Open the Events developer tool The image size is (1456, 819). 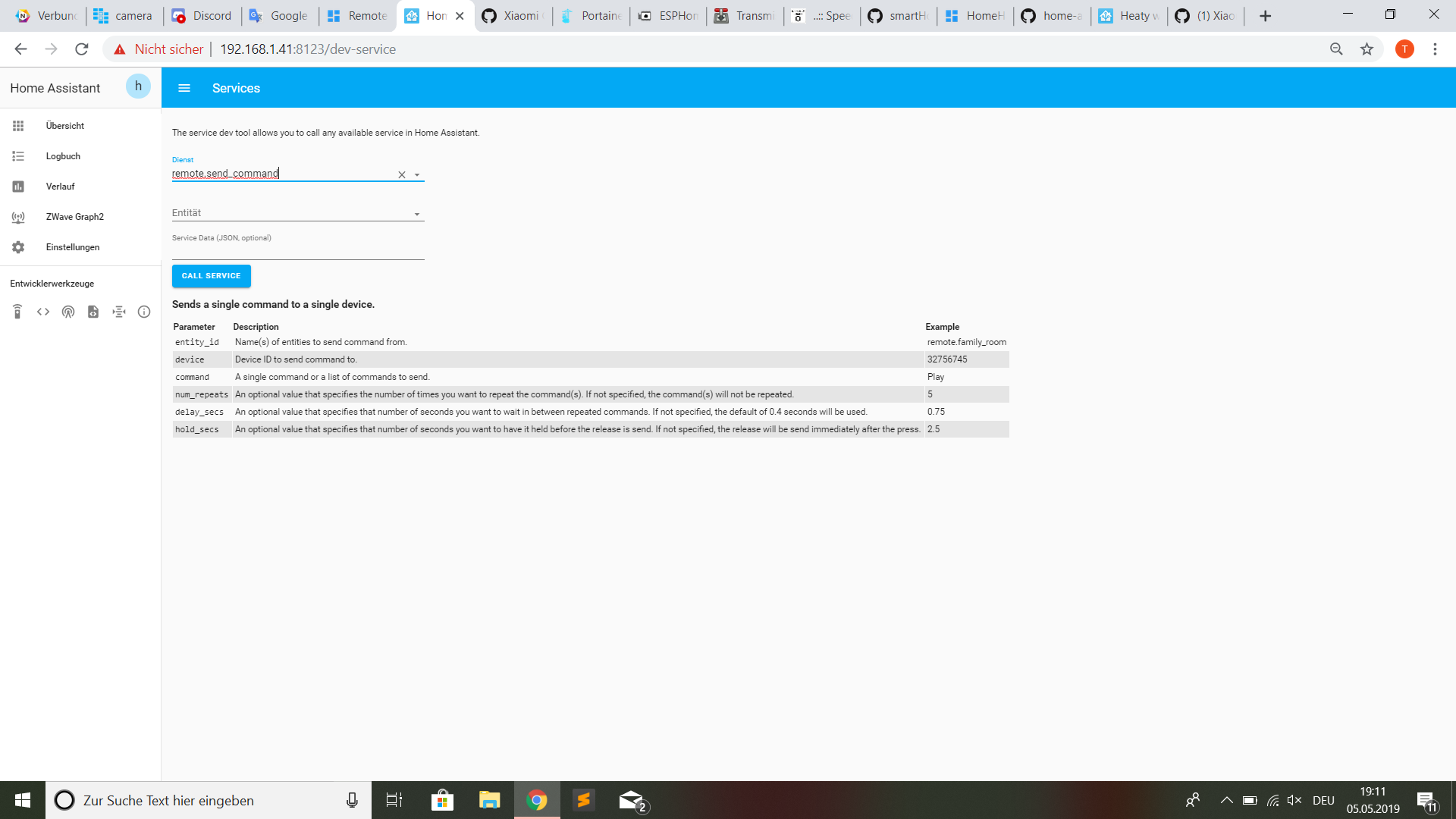point(68,312)
